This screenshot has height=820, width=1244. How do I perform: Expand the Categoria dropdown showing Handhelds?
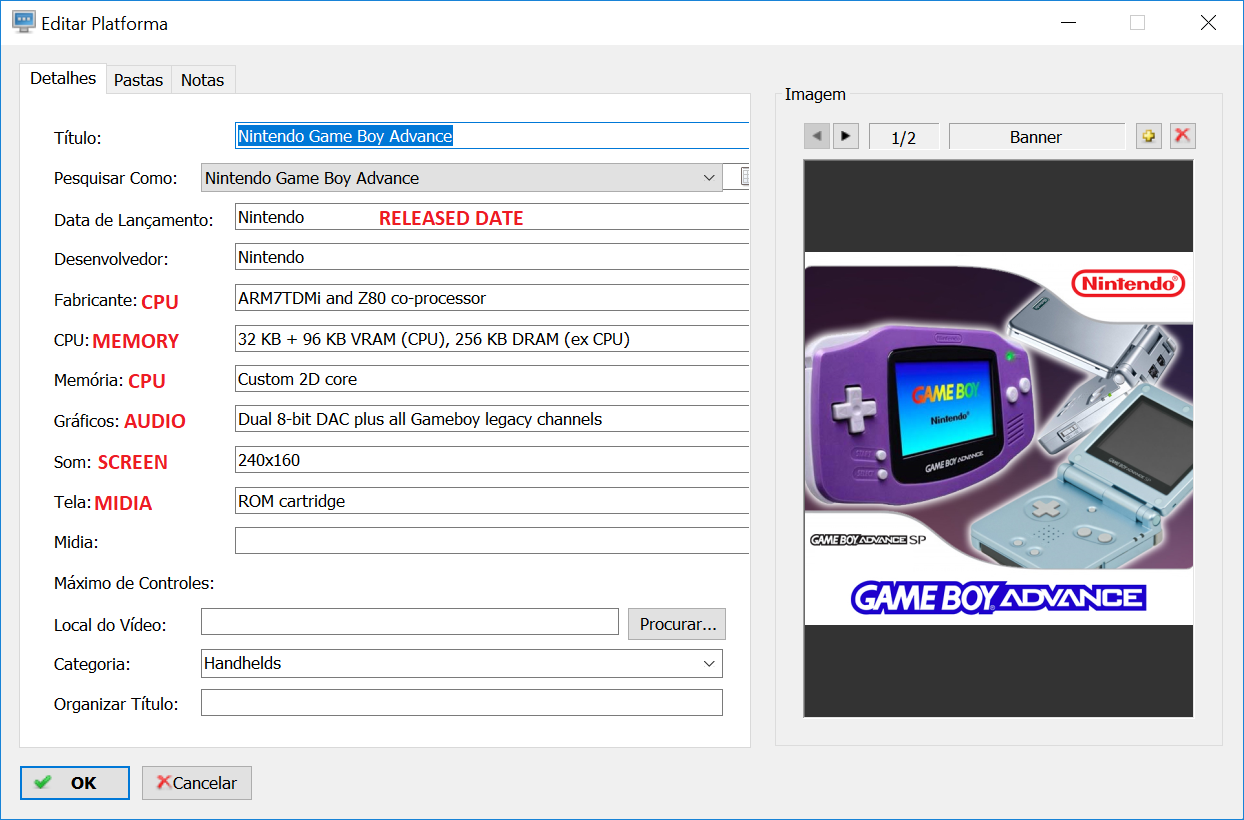[710, 663]
